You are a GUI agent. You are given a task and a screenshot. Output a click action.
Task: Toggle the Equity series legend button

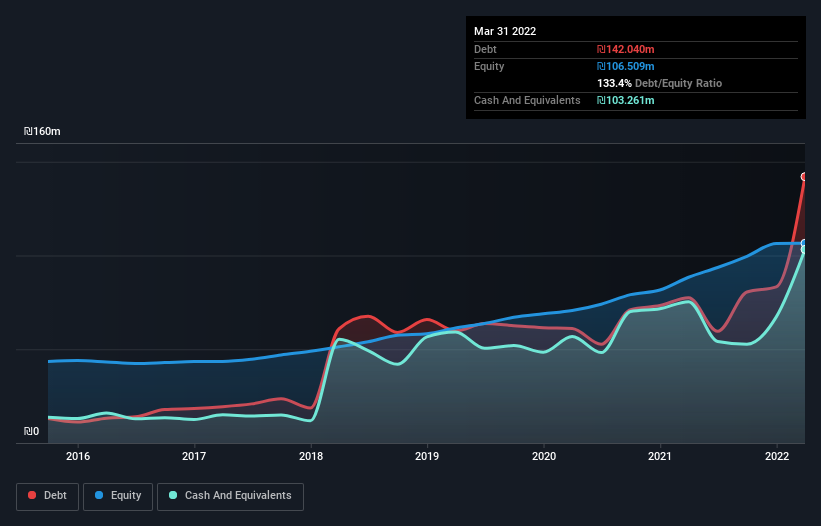pos(118,496)
